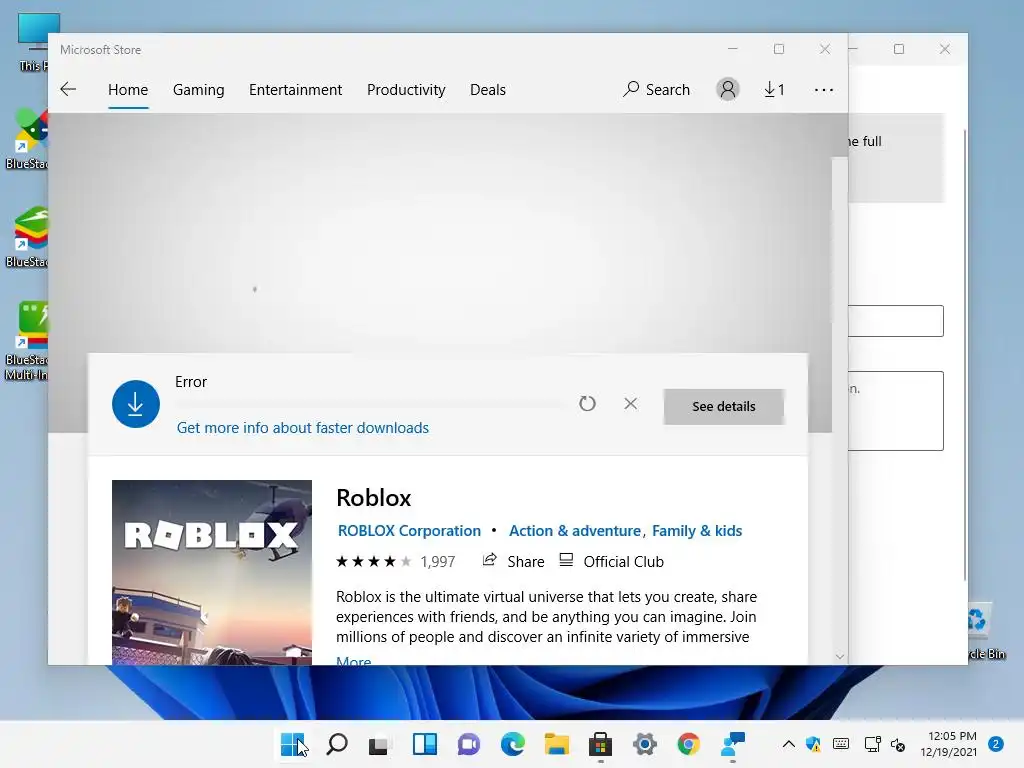Viewport: 1024px width, 768px height.
Task: Open the account profile icon
Action: (728, 89)
